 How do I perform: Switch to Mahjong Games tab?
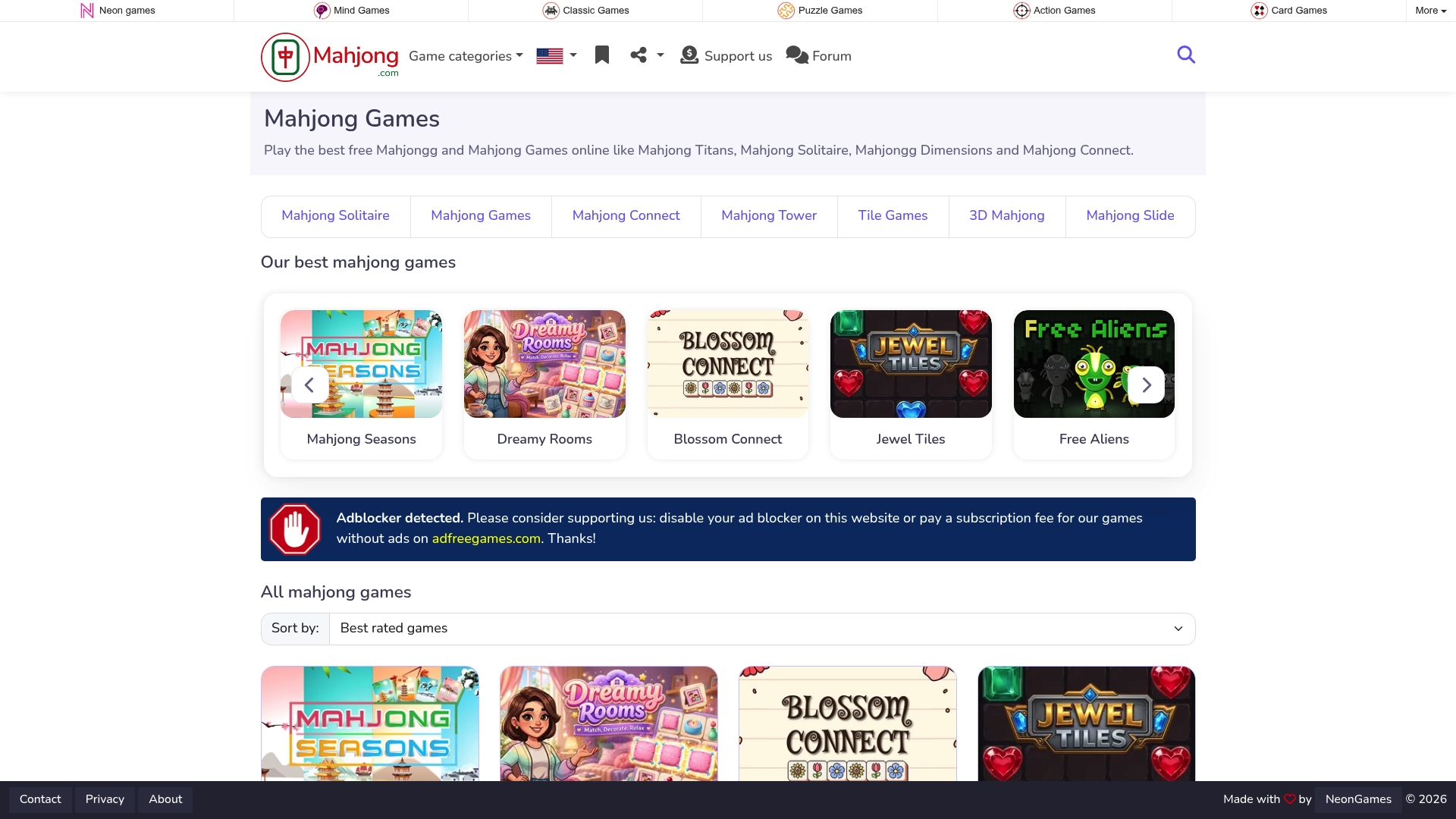coord(481,216)
